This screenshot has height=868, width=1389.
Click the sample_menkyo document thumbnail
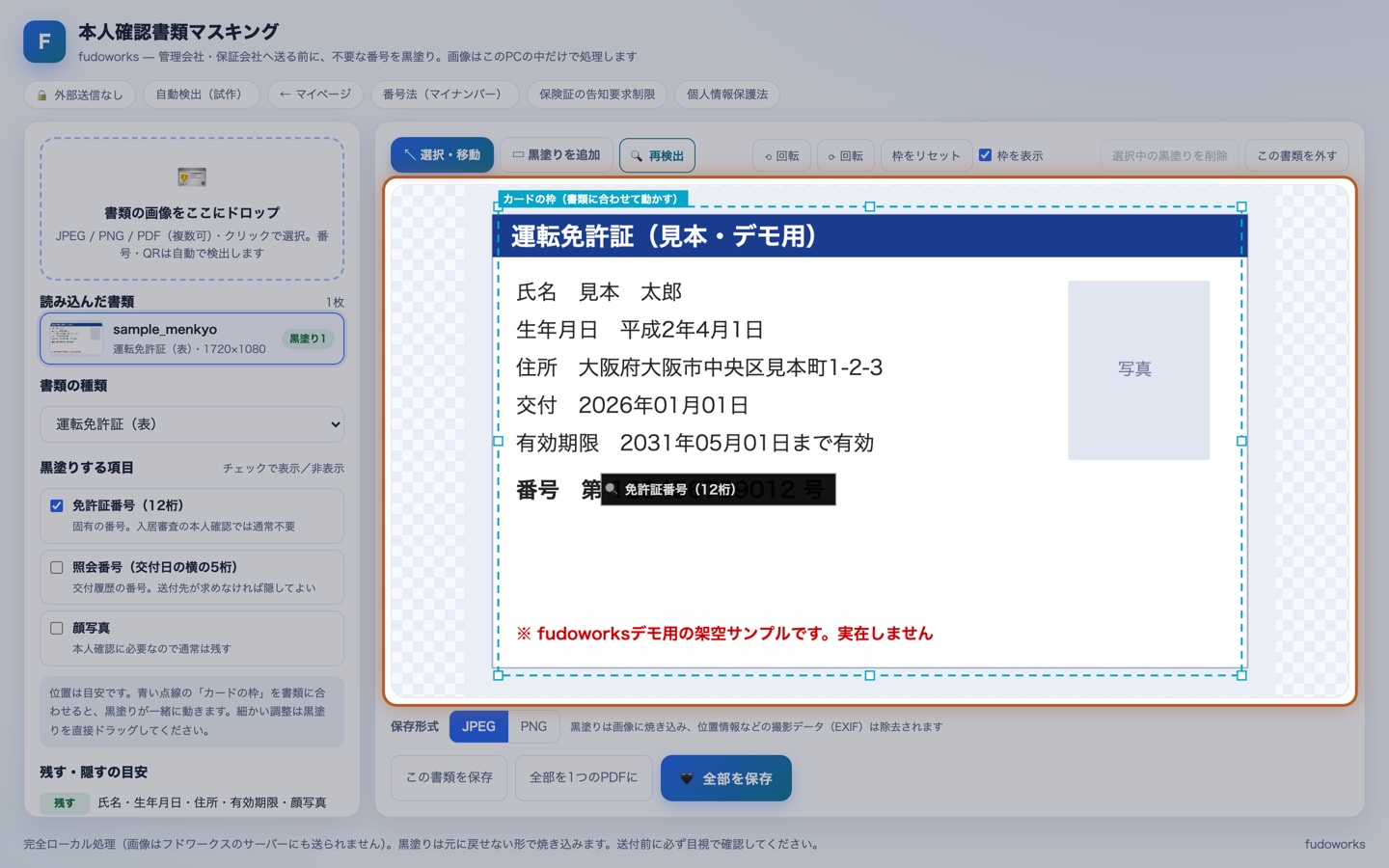(76, 339)
